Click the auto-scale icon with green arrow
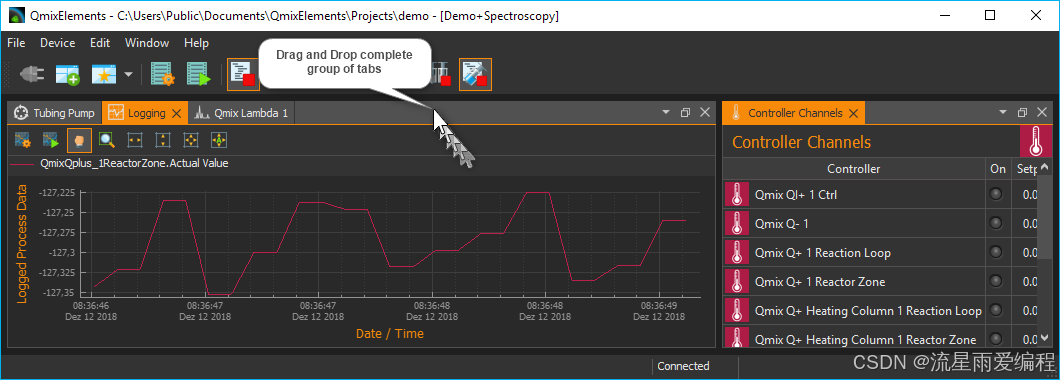This screenshot has height=380, width=1060. pos(219,140)
